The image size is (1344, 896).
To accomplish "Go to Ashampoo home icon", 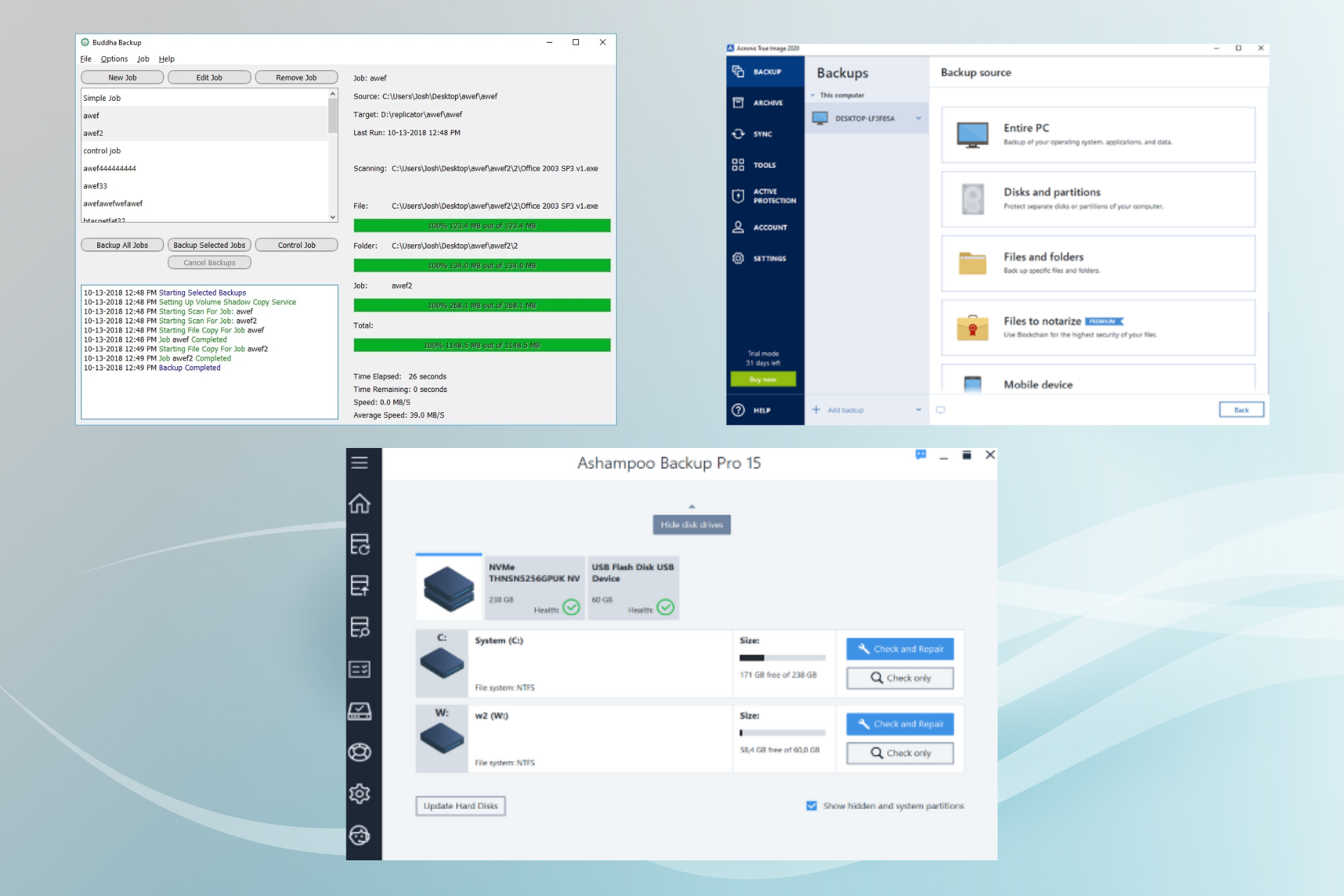I will coord(360,503).
